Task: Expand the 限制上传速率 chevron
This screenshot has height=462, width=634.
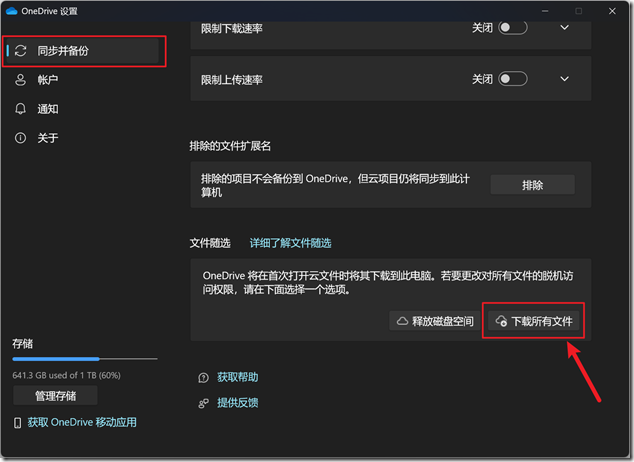Action: coord(564,79)
